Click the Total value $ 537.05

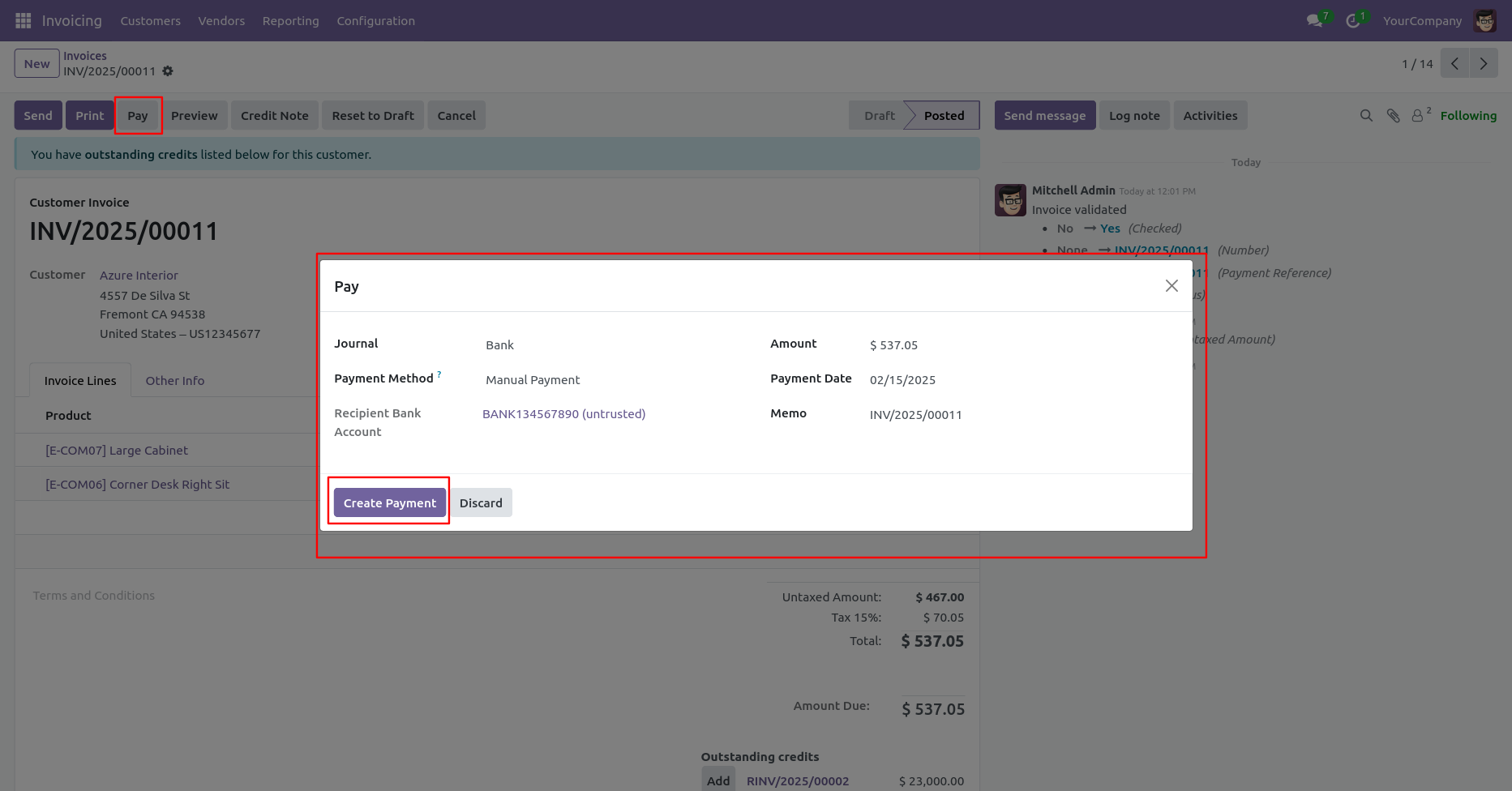coord(932,641)
